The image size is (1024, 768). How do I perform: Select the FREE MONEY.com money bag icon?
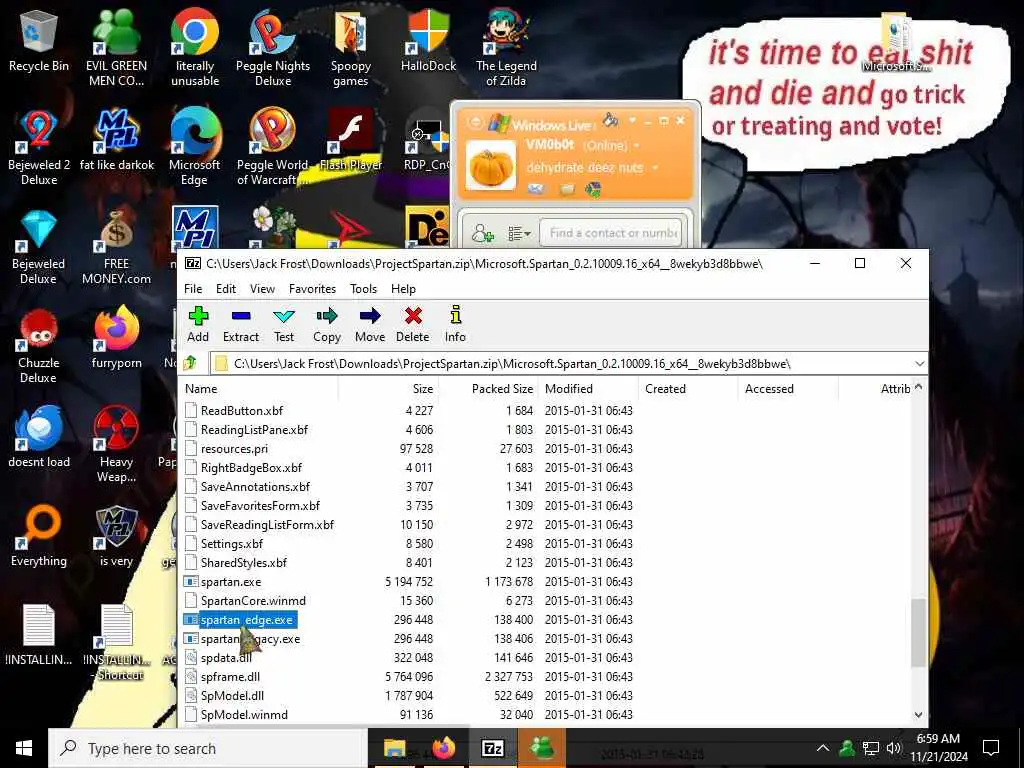116,248
